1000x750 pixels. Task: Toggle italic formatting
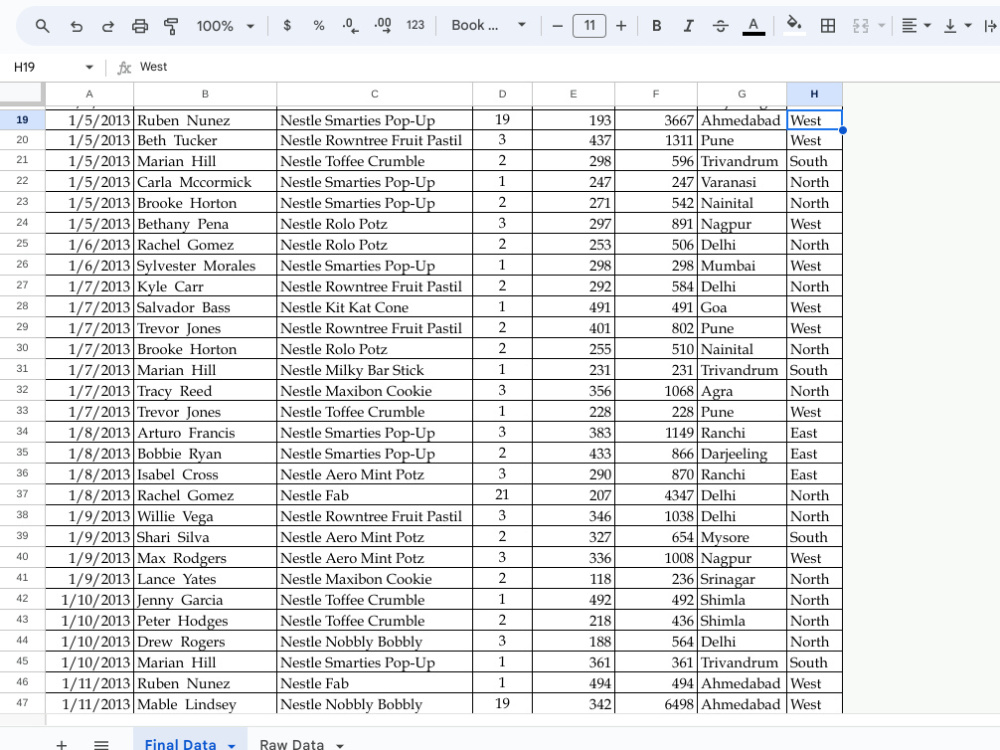[688, 26]
